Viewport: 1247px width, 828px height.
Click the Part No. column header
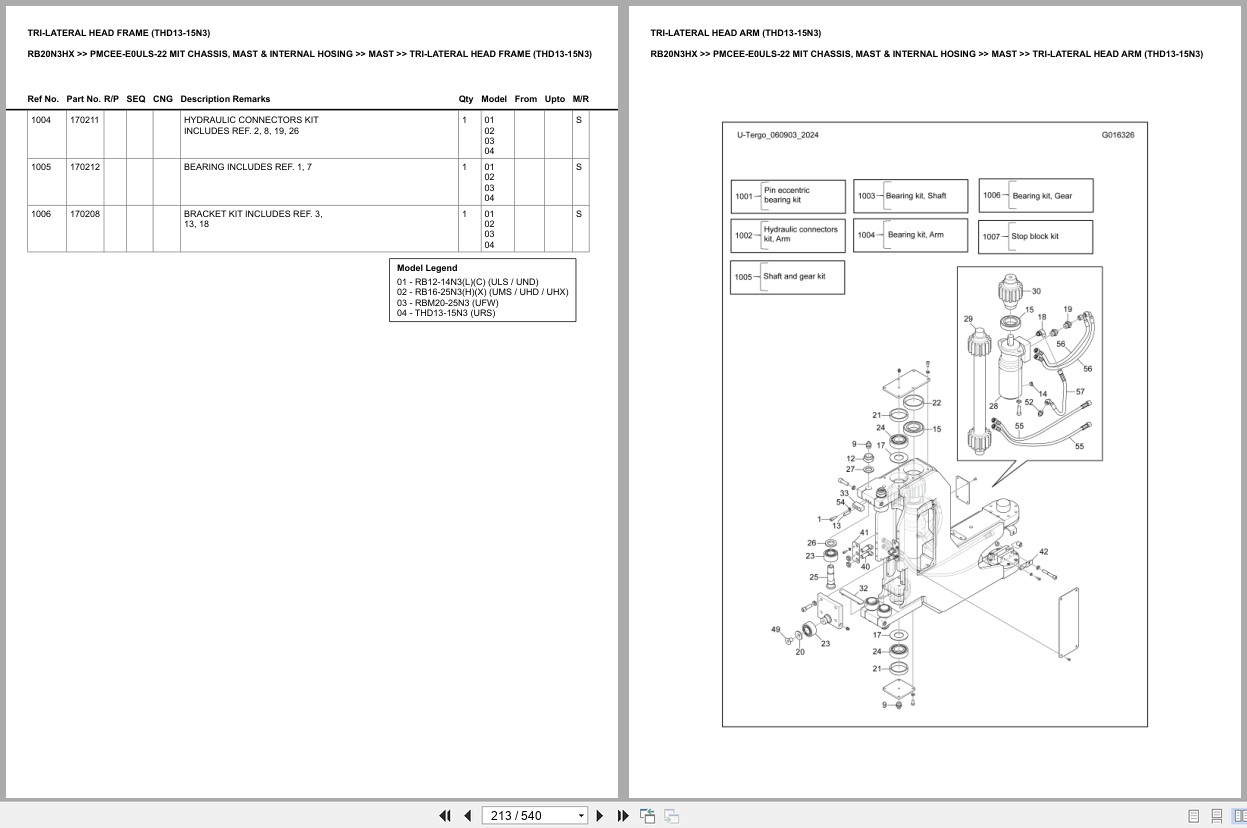click(83, 99)
